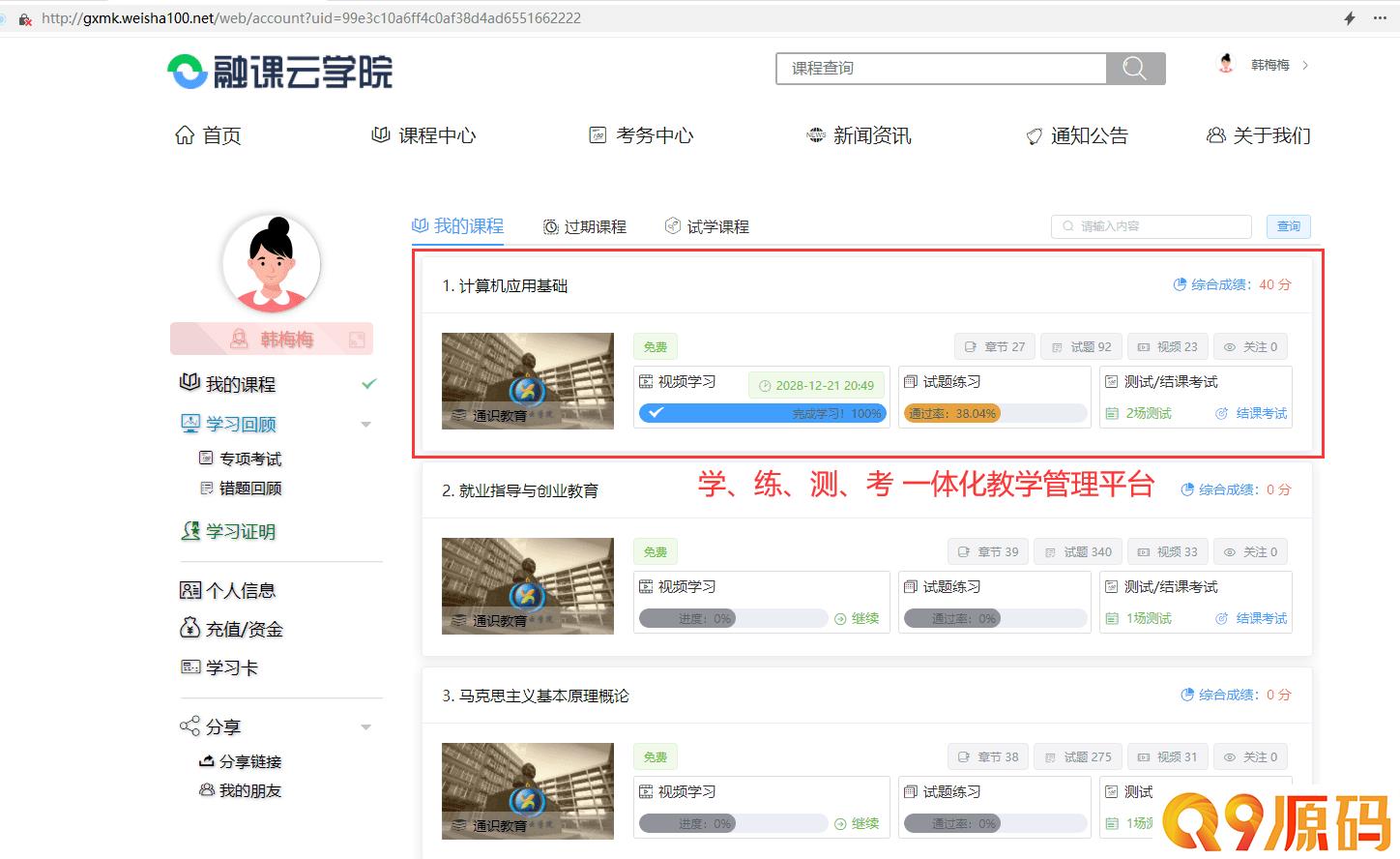Switch to 我的课程 tab
Viewport: 1400px width, 859px height.
click(x=457, y=226)
